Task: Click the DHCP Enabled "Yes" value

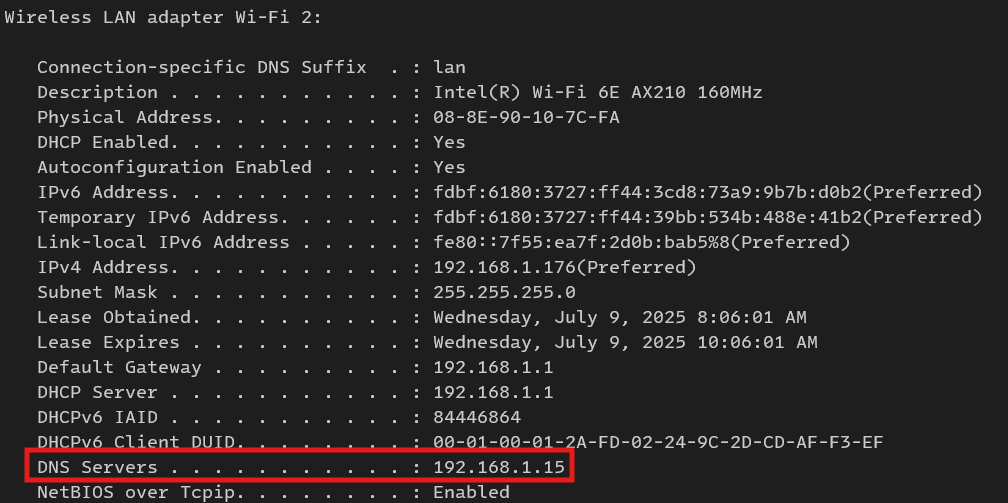Action: 450,142
